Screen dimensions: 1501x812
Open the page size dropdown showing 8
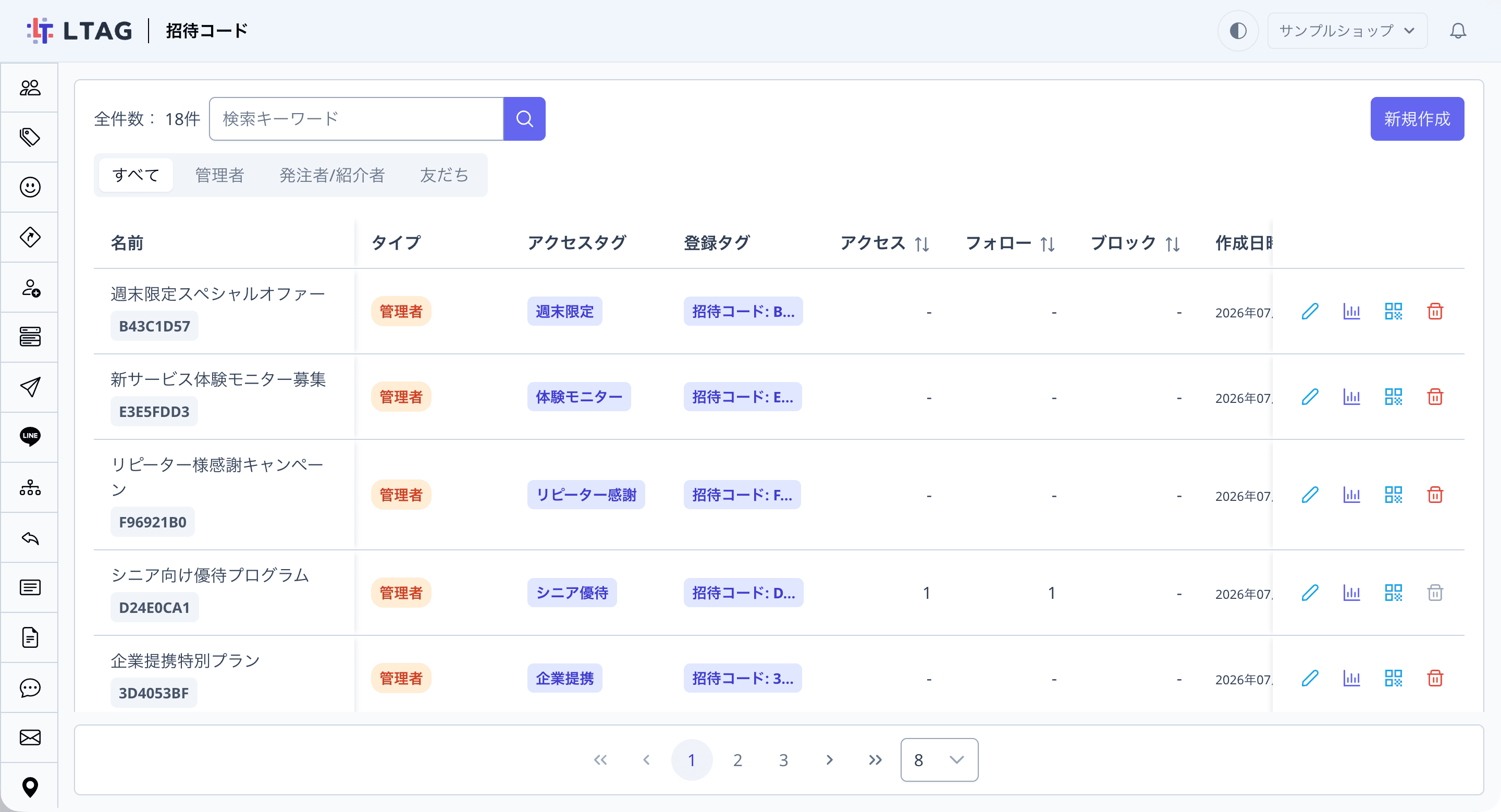939,759
